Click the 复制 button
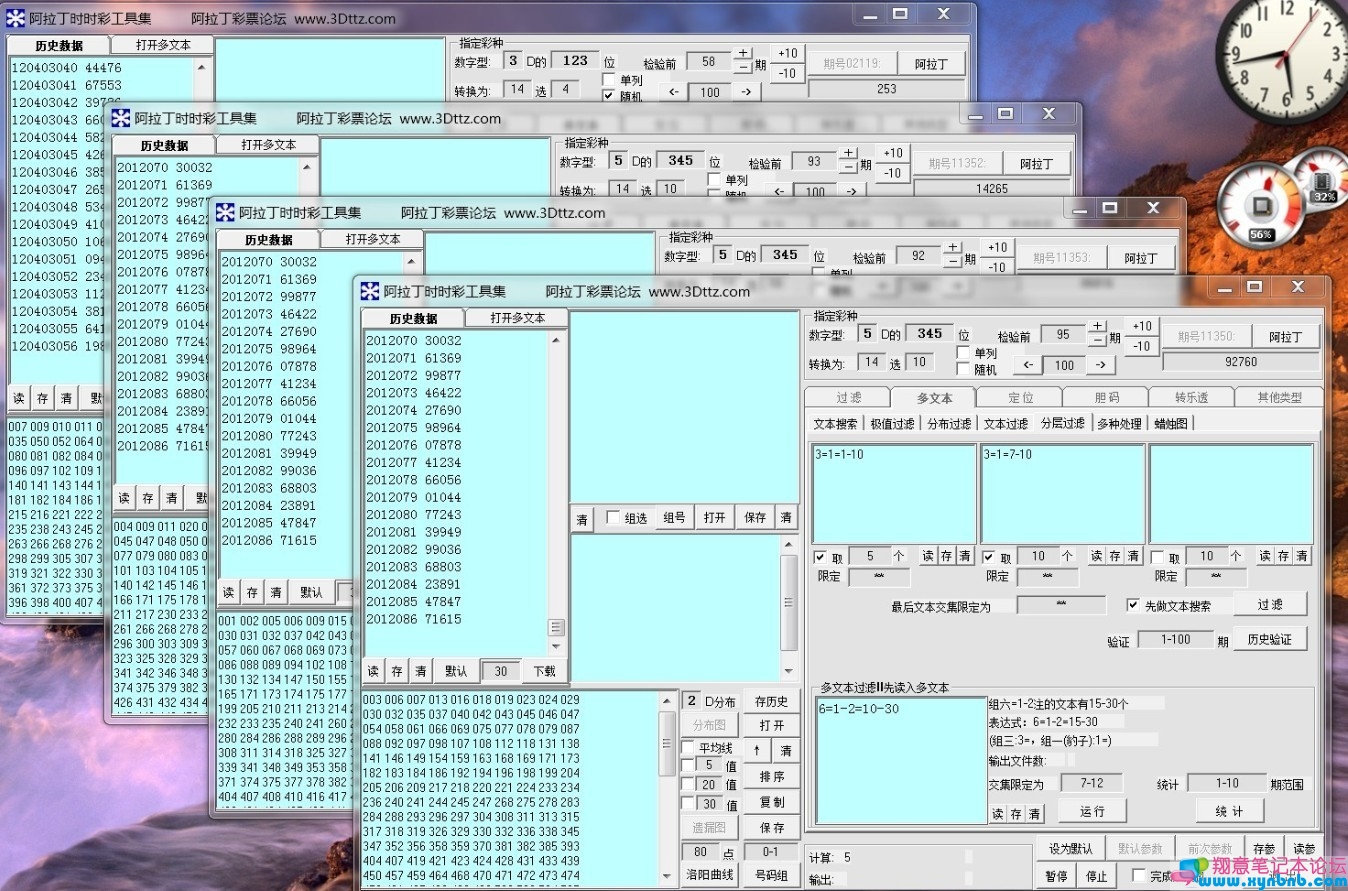The height and width of the screenshot is (891, 1348). (771, 802)
